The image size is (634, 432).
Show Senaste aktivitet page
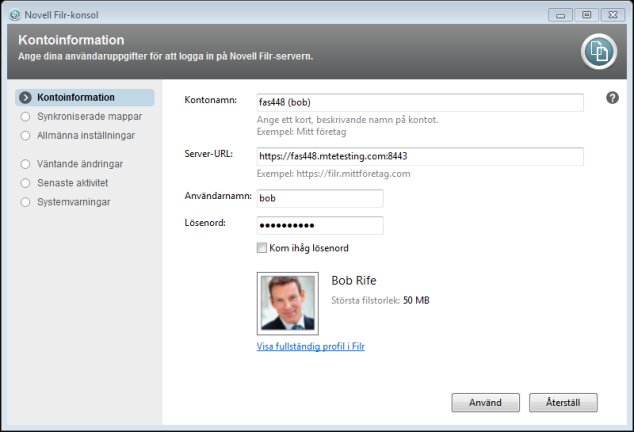(72, 183)
